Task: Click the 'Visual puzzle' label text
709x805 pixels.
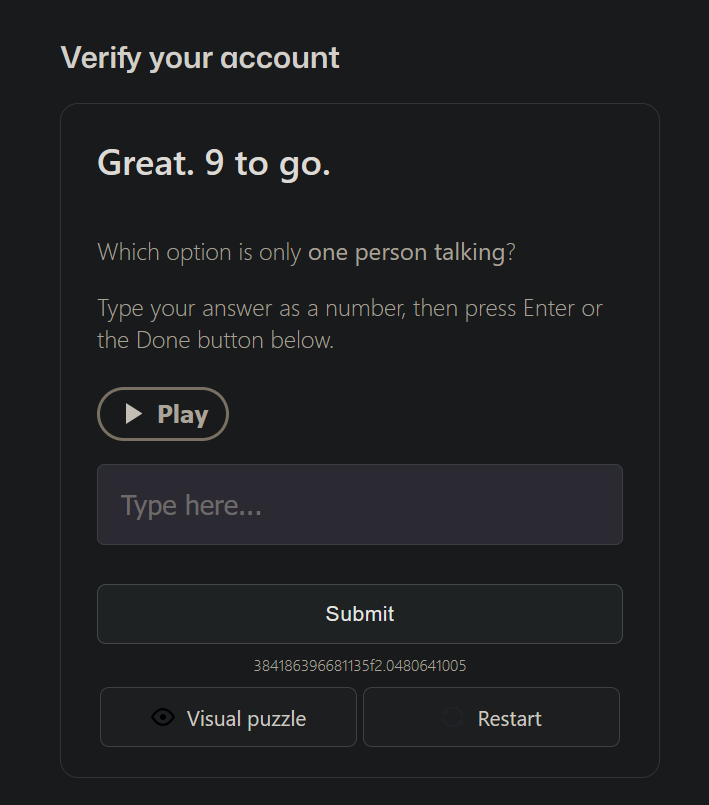Action: (x=246, y=718)
